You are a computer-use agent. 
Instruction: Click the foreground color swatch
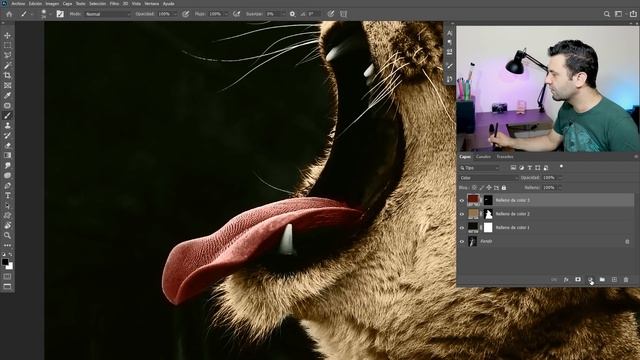pyautogui.click(x=5, y=262)
